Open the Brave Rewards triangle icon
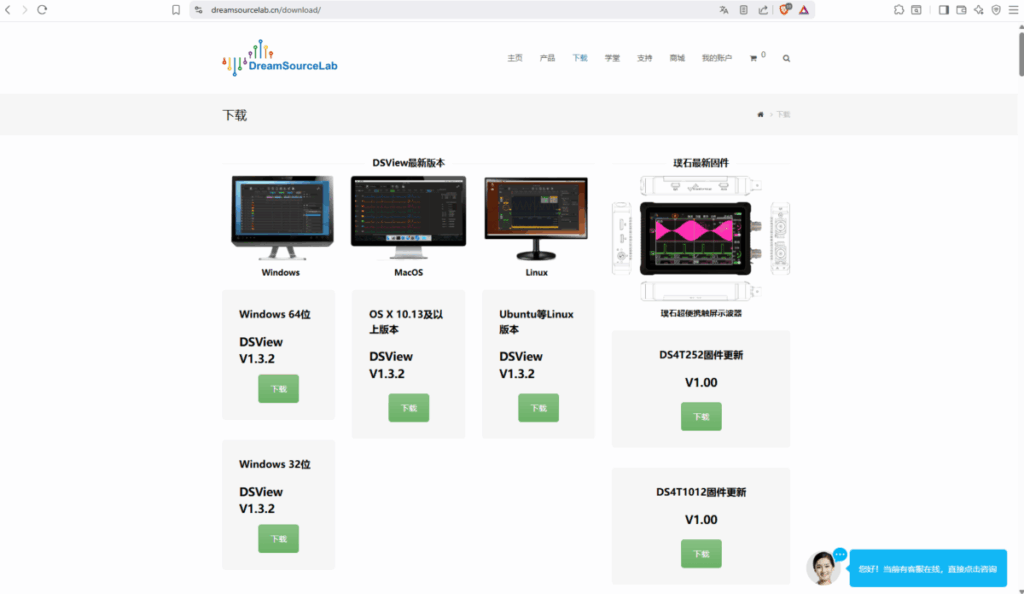 point(804,10)
